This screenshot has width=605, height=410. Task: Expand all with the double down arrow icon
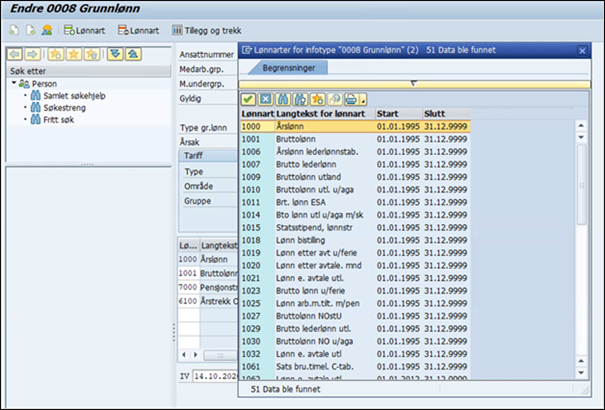(115, 54)
